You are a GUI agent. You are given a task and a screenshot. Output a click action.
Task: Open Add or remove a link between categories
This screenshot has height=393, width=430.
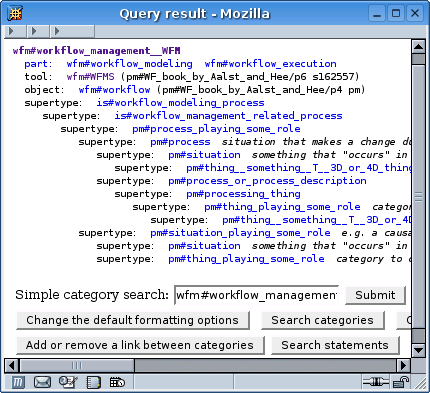click(x=140, y=345)
